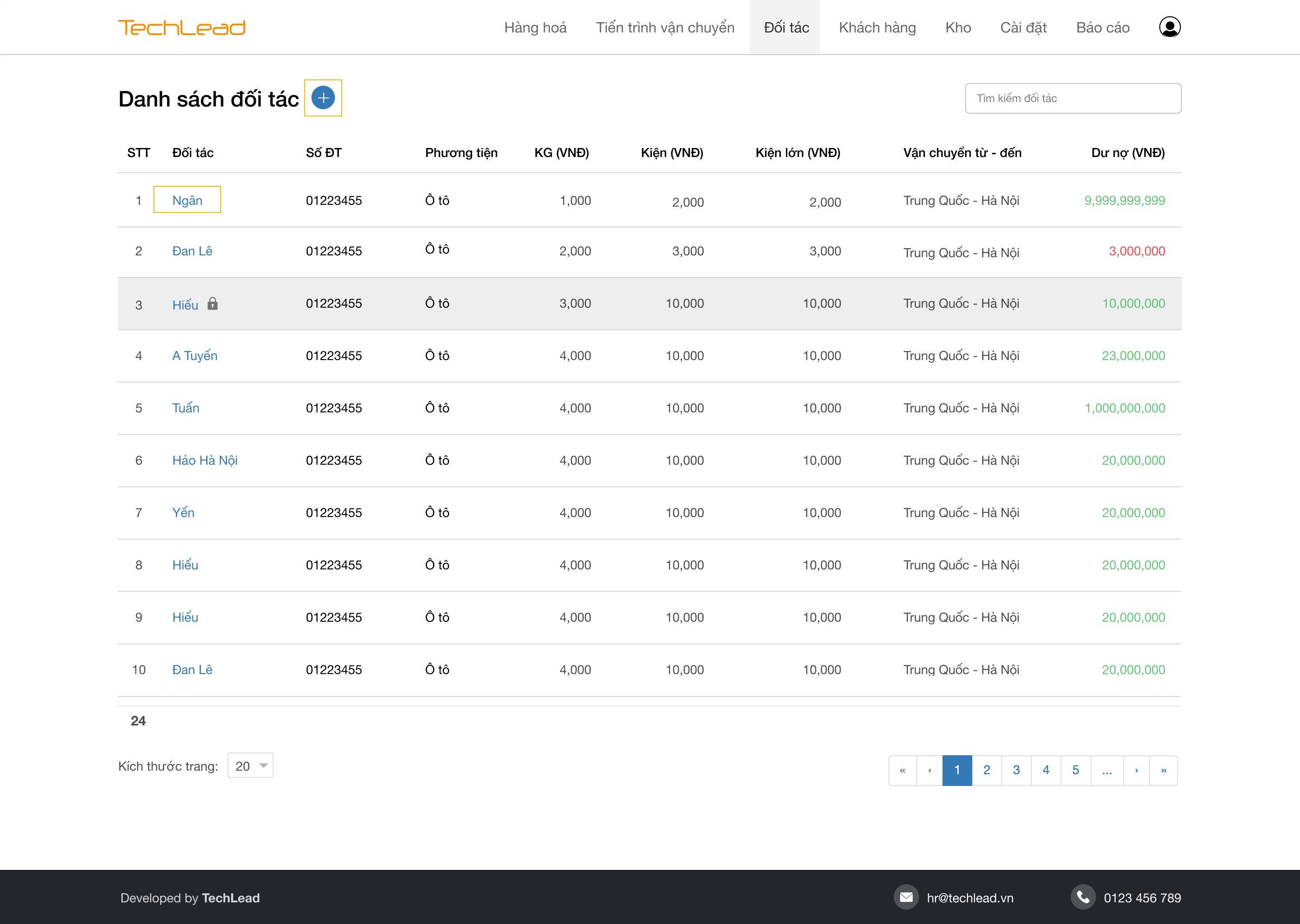Open partner Yến
Image resolution: width=1300 pixels, height=924 pixels.
click(183, 513)
